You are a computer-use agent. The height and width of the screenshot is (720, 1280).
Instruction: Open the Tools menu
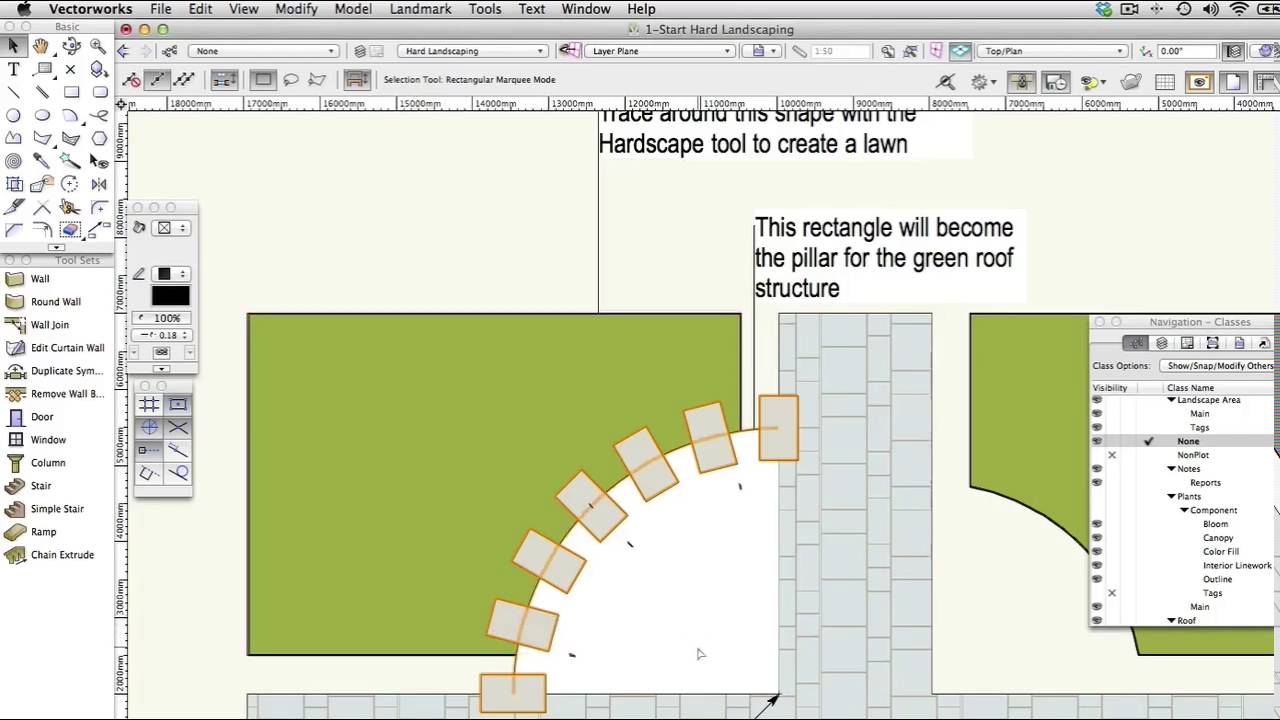(x=485, y=9)
